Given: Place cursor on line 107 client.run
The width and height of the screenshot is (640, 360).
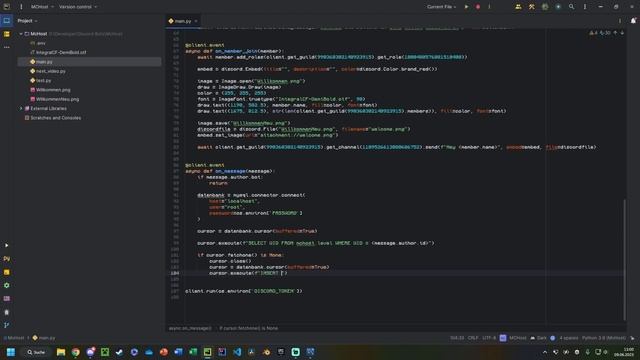Looking at the screenshot, I should pos(244,291).
